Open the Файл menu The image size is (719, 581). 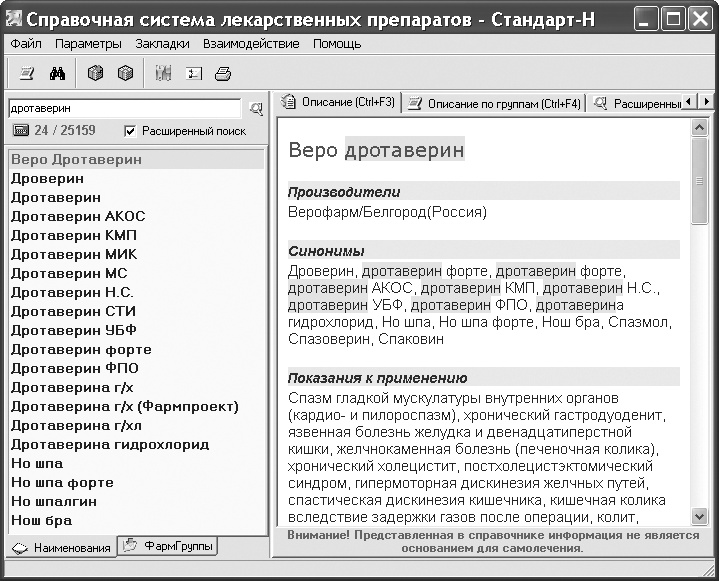tap(26, 43)
